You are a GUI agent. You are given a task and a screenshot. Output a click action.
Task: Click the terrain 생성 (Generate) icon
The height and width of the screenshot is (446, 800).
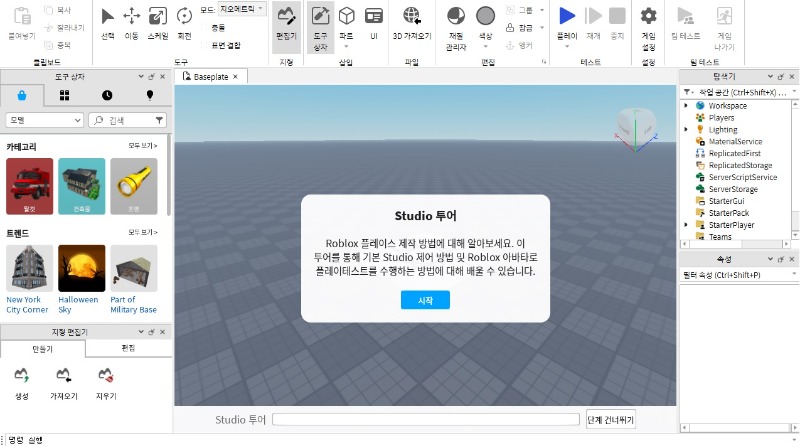coord(21,376)
